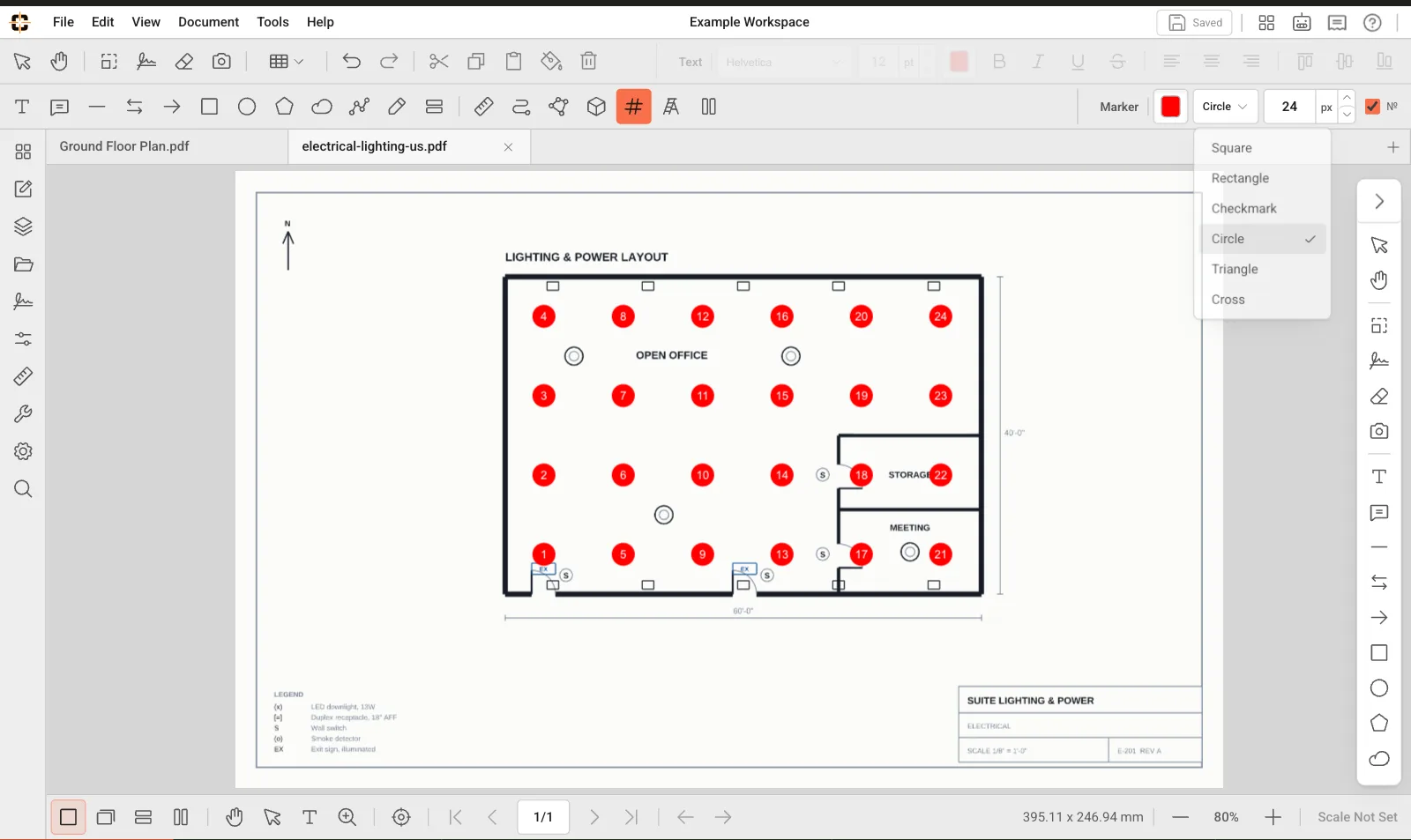Collapse the right tool panel chevron
The height and width of the screenshot is (840, 1411).
click(1379, 202)
